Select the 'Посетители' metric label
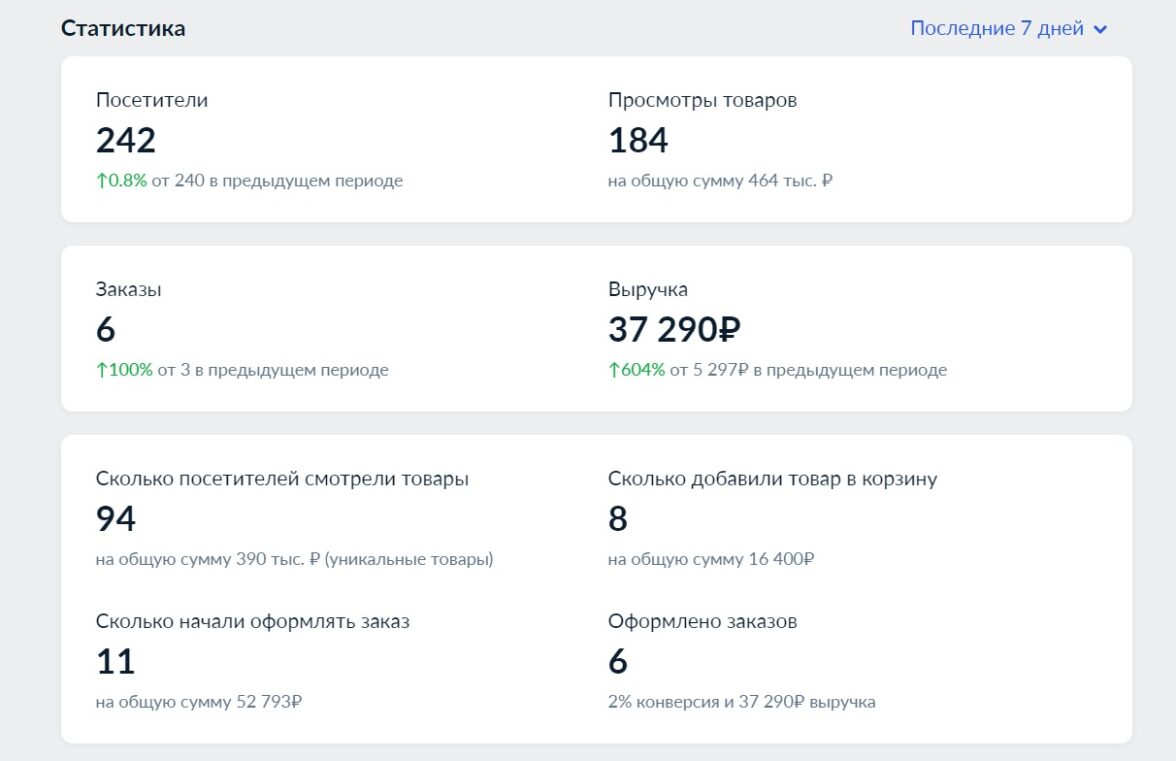 tap(152, 100)
